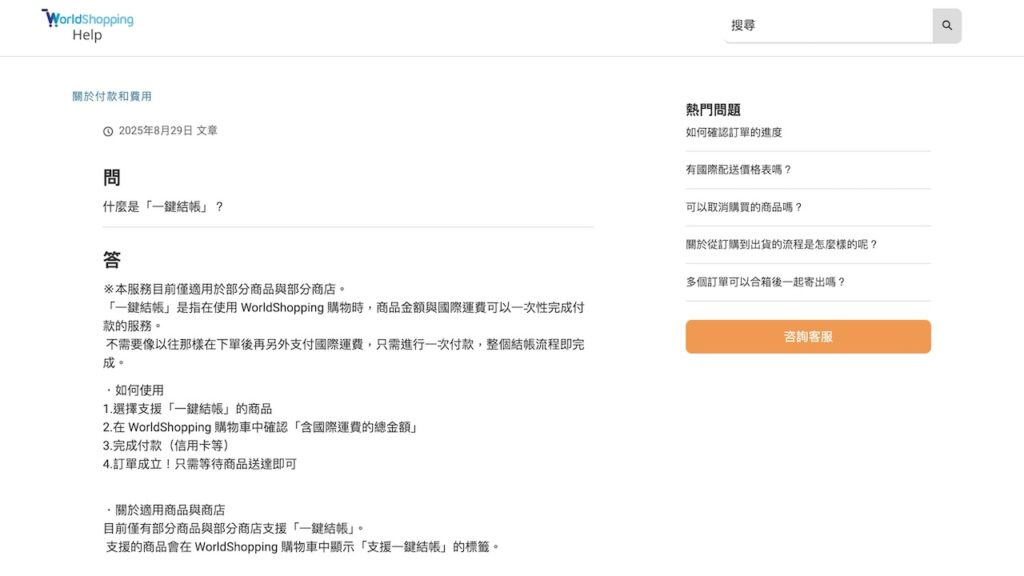Click the 熱門問題 sidebar heading

713,110
